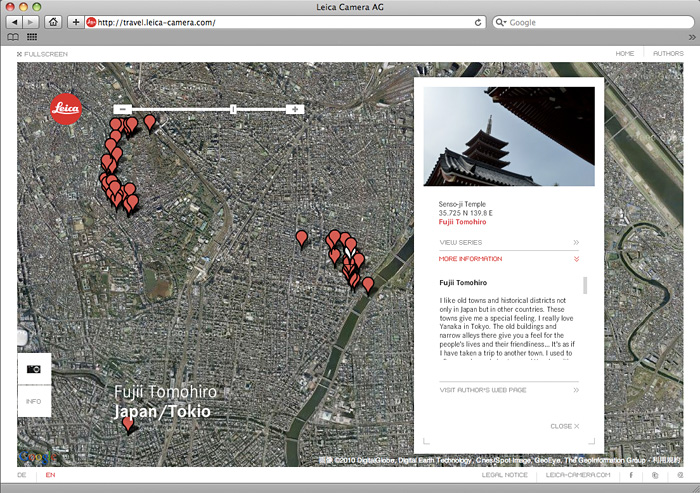
Task: Switch to FULLSCREEN mode
Action: coord(42,54)
